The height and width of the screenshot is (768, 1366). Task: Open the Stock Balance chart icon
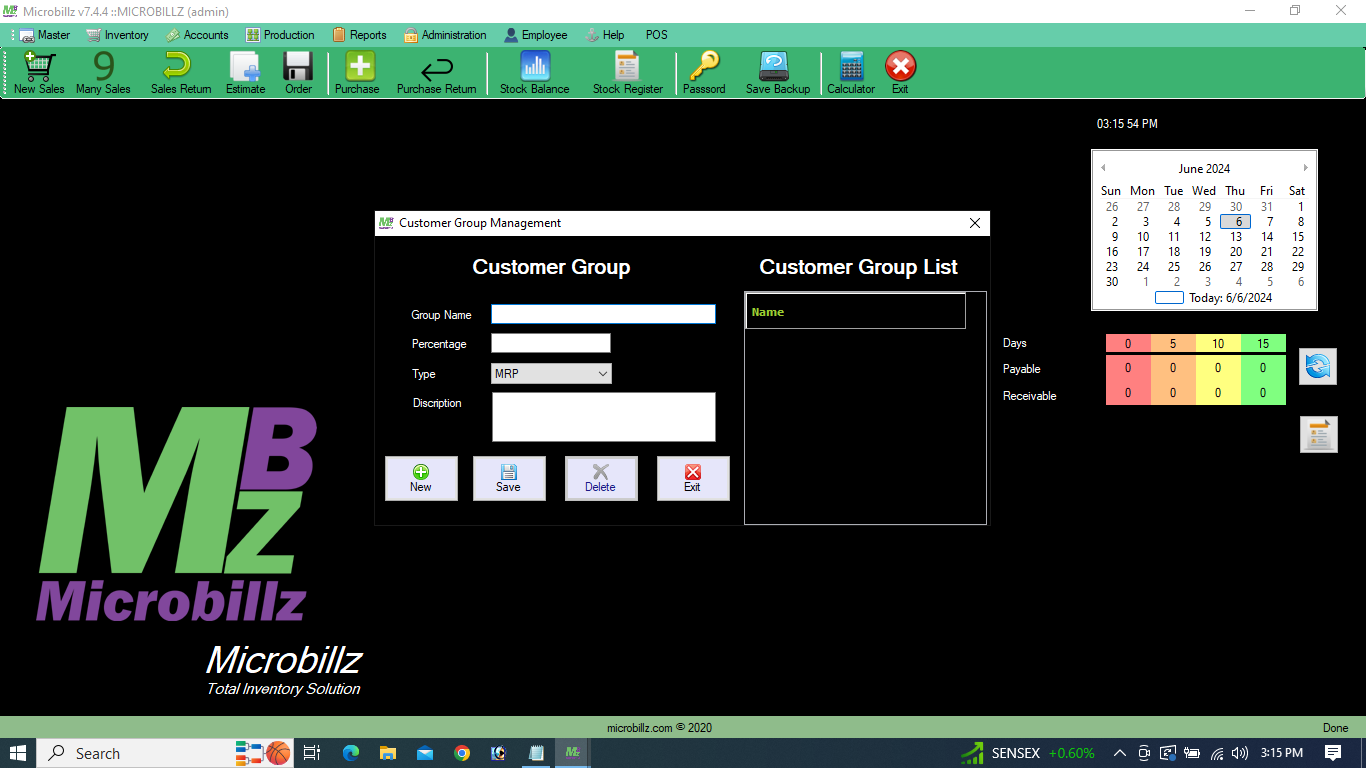(x=534, y=72)
